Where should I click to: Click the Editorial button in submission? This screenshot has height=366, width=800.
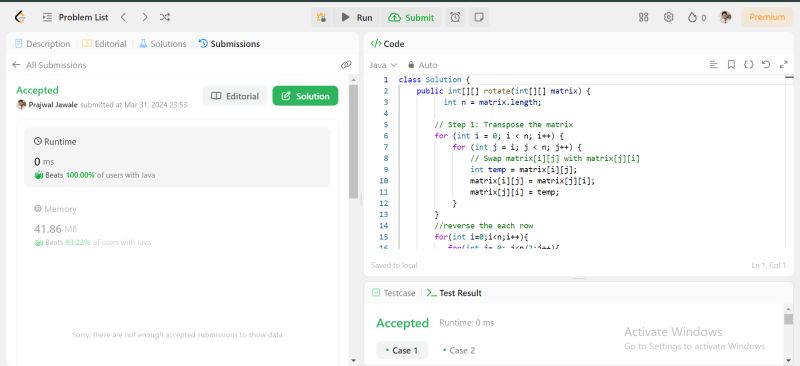point(235,96)
